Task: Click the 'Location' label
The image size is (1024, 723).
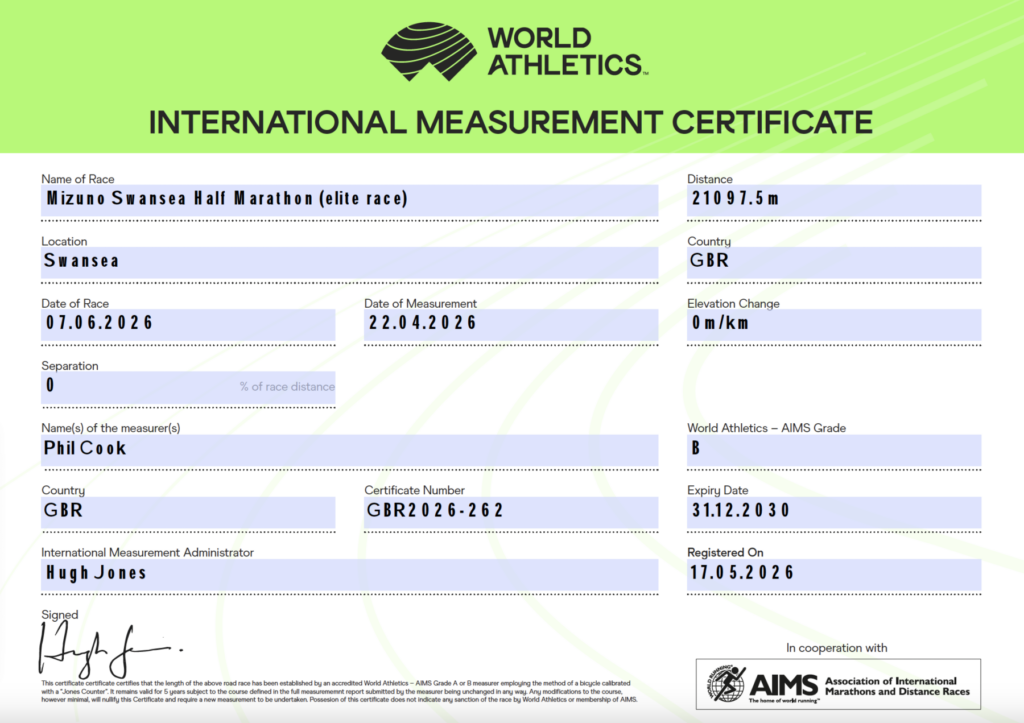Action: (x=64, y=241)
